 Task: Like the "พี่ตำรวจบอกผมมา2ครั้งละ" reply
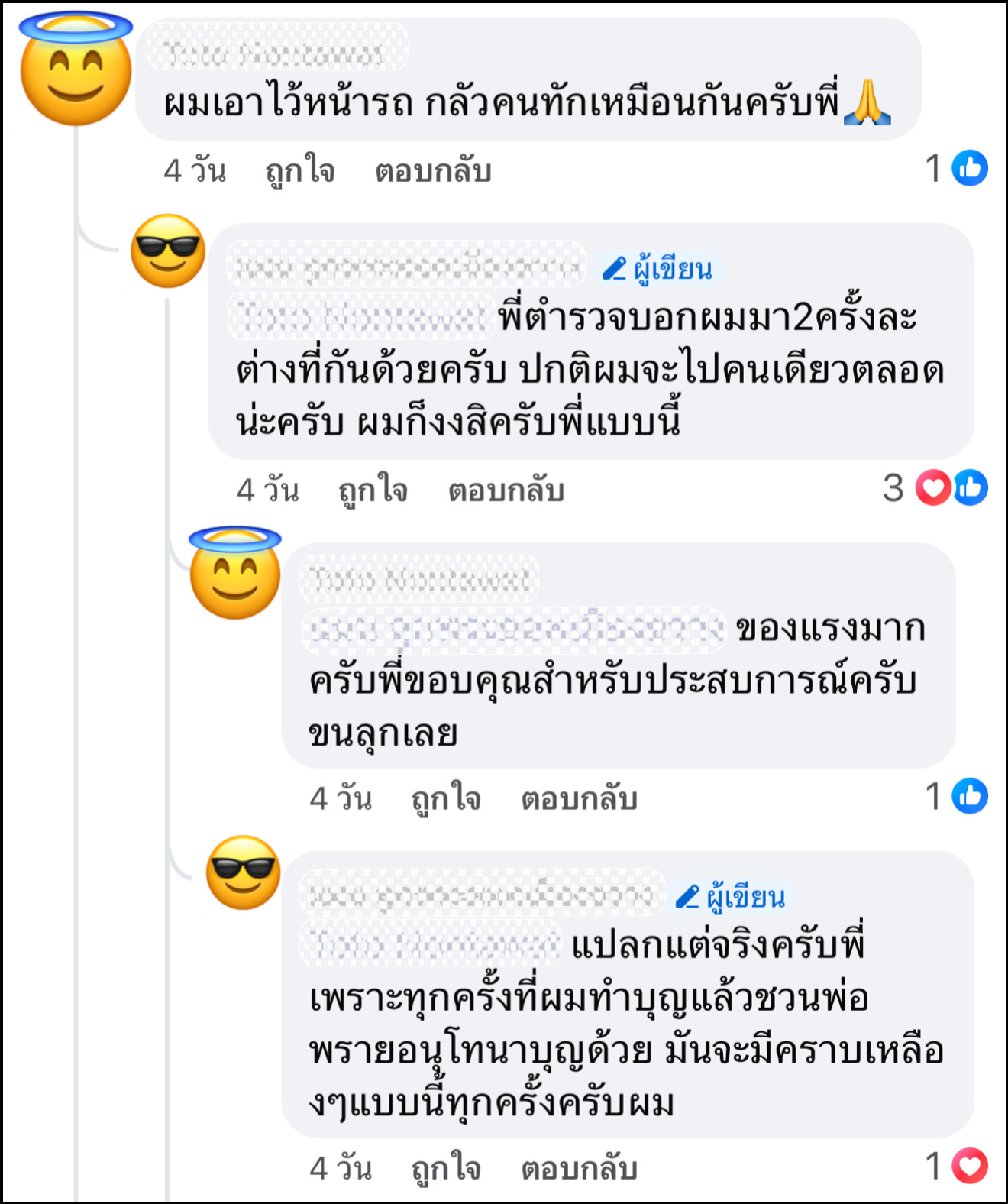[373, 490]
